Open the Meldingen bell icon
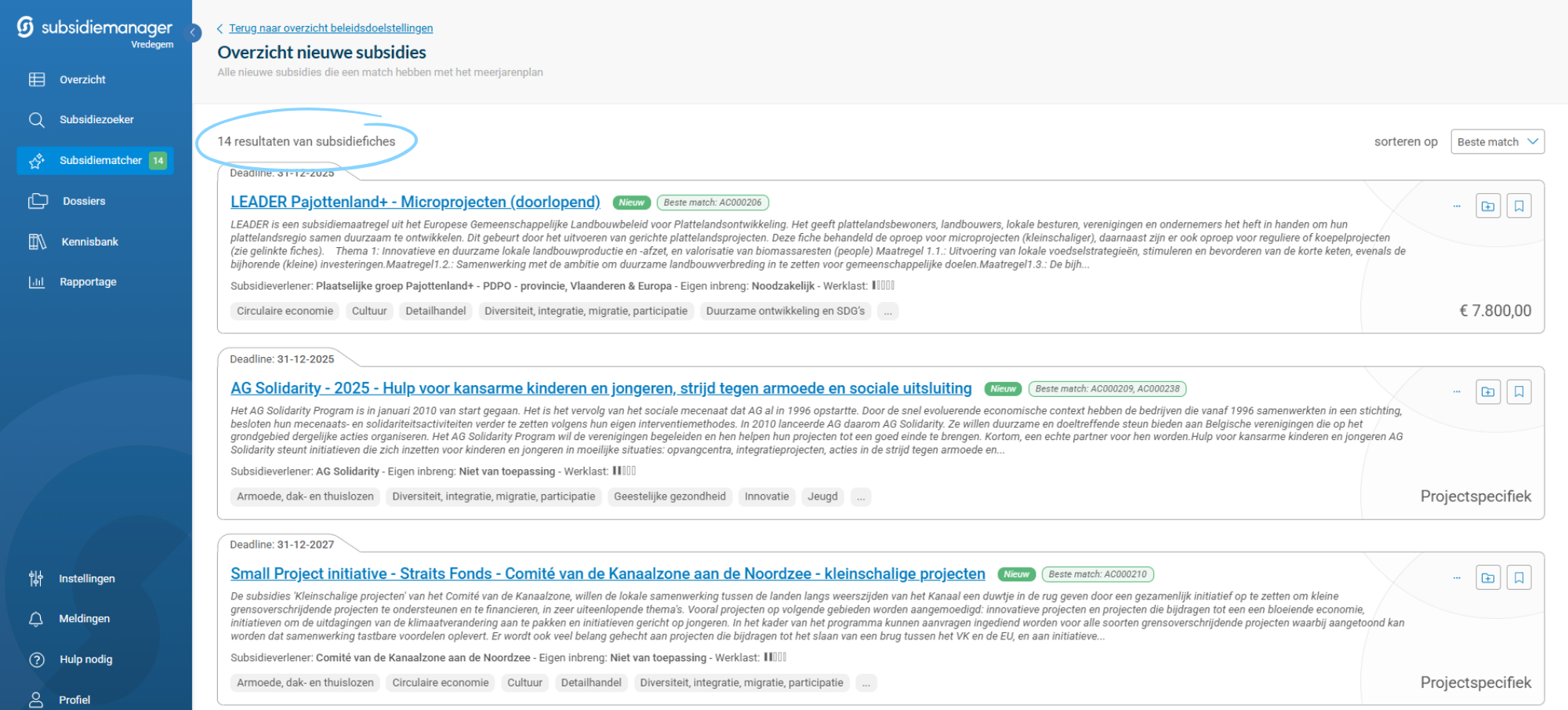Screen dimensions: 1568x710 pyautogui.click(x=36, y=619)
